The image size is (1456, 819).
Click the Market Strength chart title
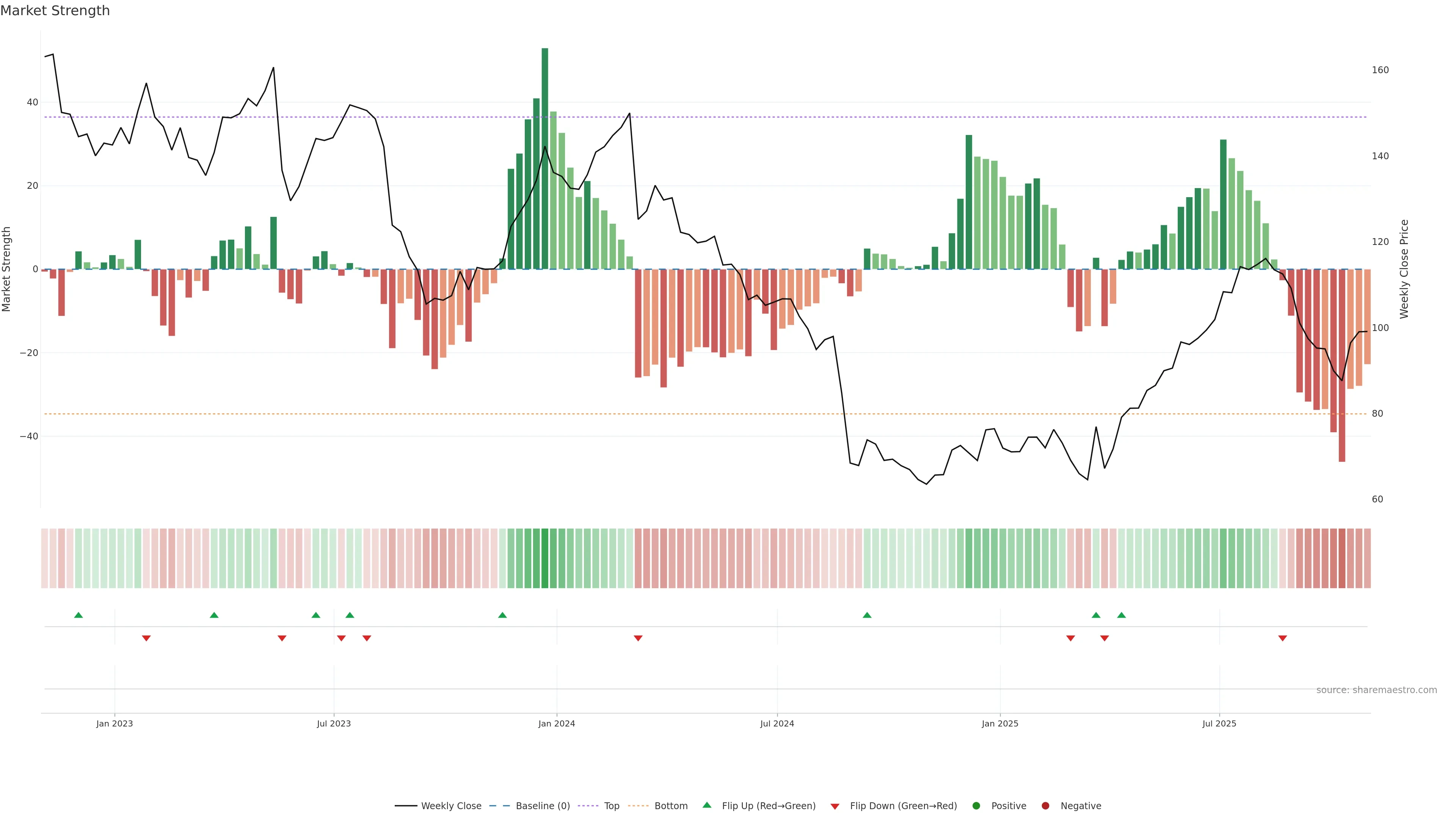click(55, 11)
